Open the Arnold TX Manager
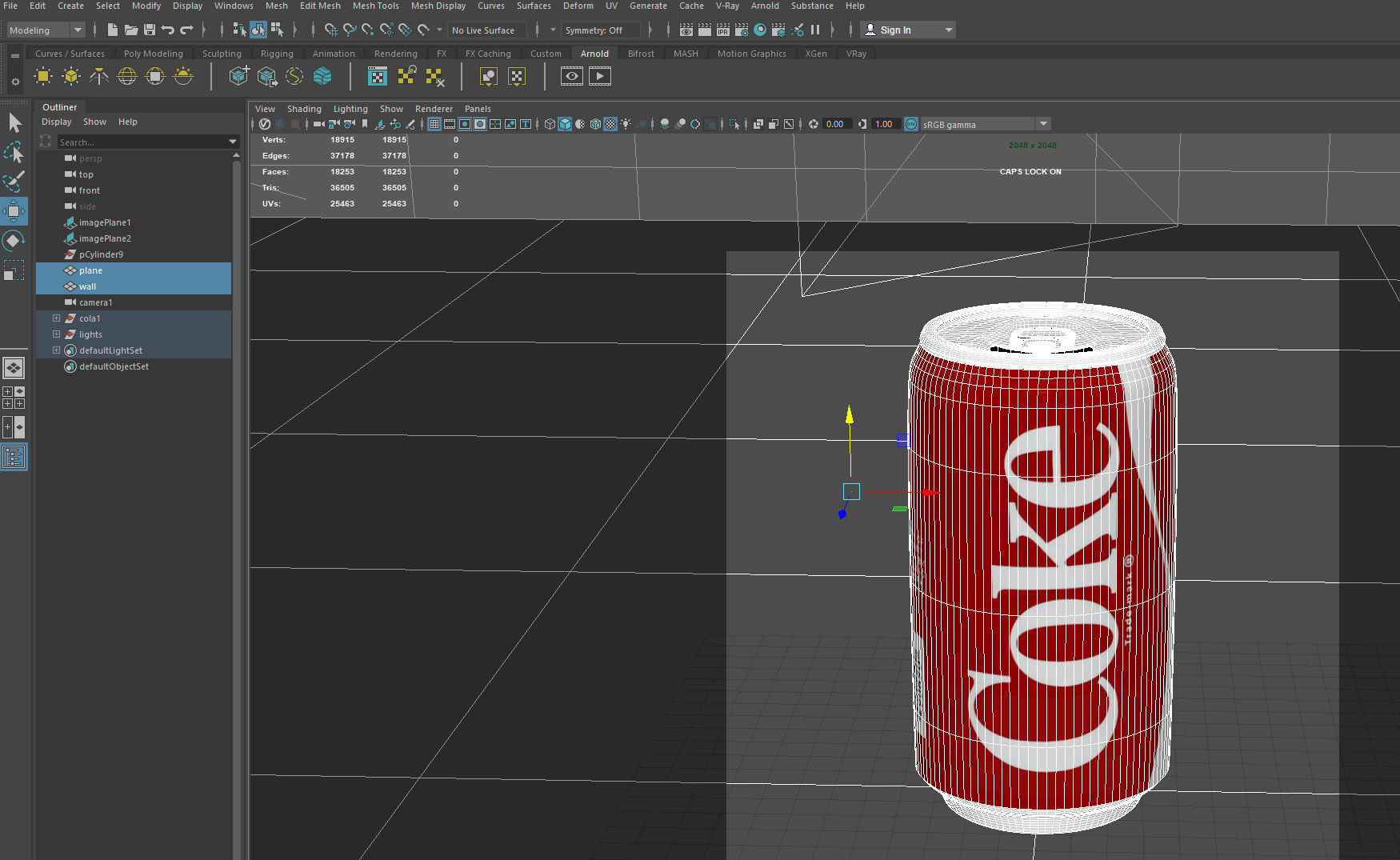This screenshot has width=1400, height=860. coord(377,77)
